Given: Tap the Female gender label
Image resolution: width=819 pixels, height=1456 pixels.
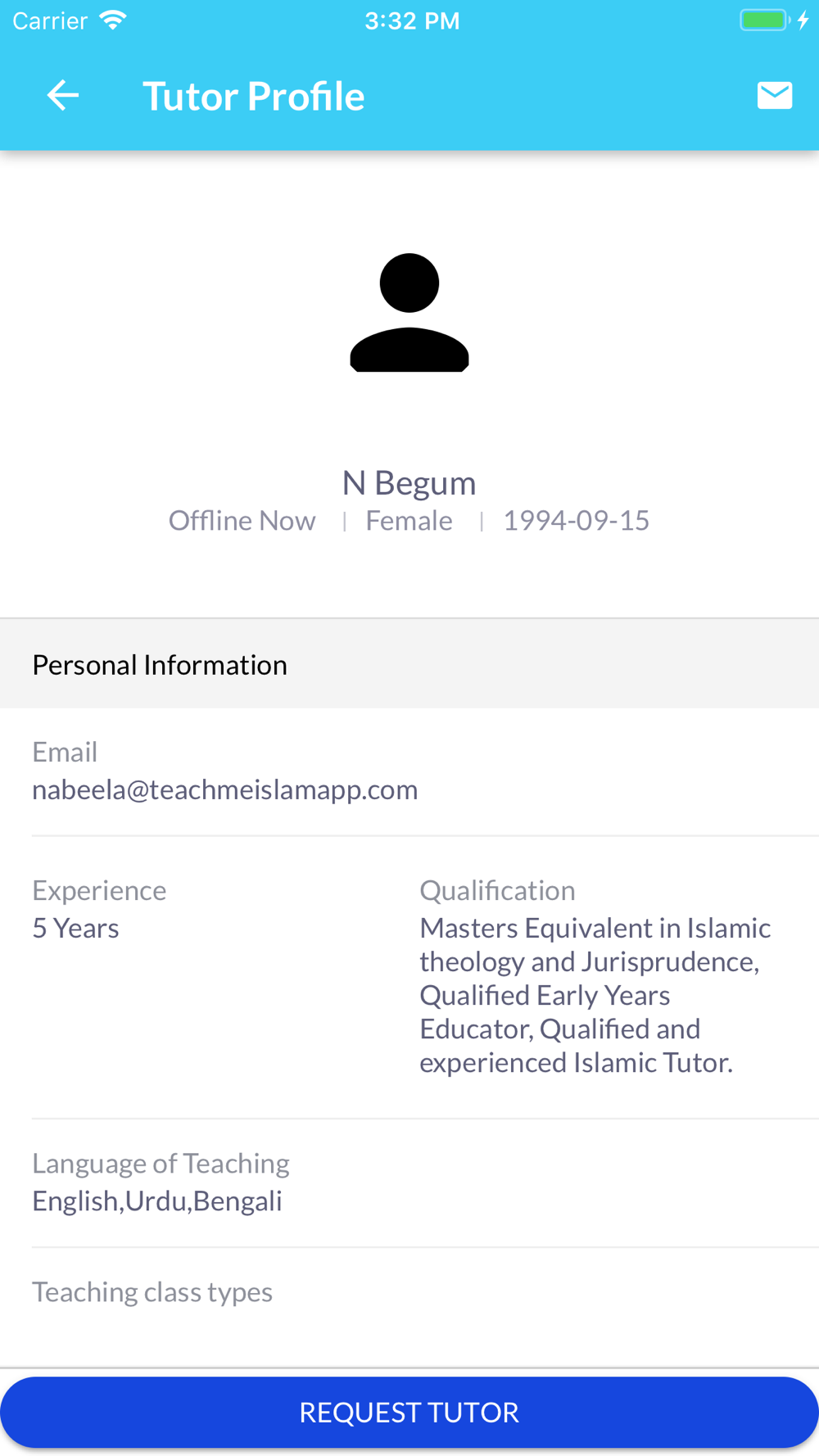Looking at the screenshot, I should pos(409,521).
